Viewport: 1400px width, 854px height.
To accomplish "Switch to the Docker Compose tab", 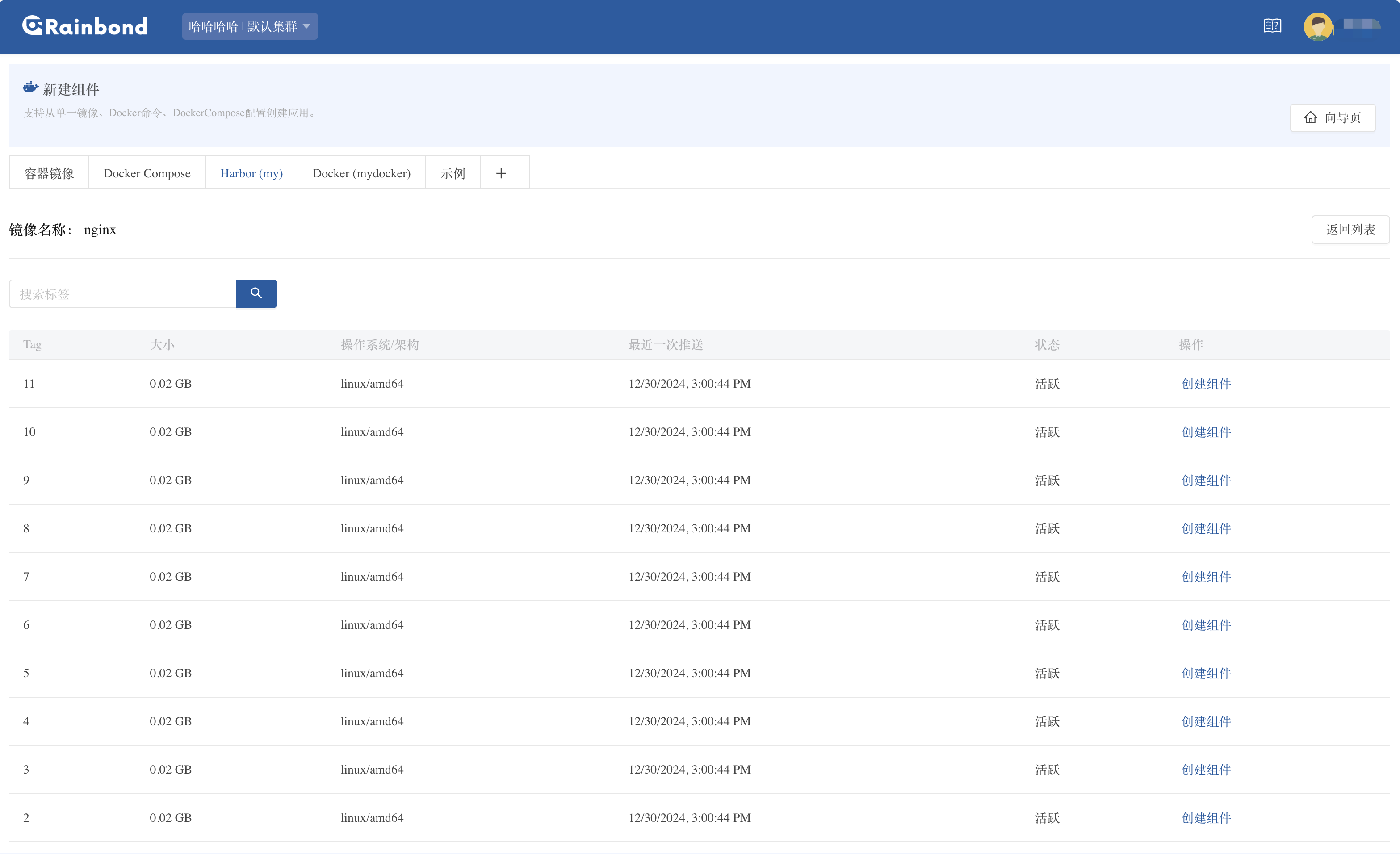I will point(147,173).
